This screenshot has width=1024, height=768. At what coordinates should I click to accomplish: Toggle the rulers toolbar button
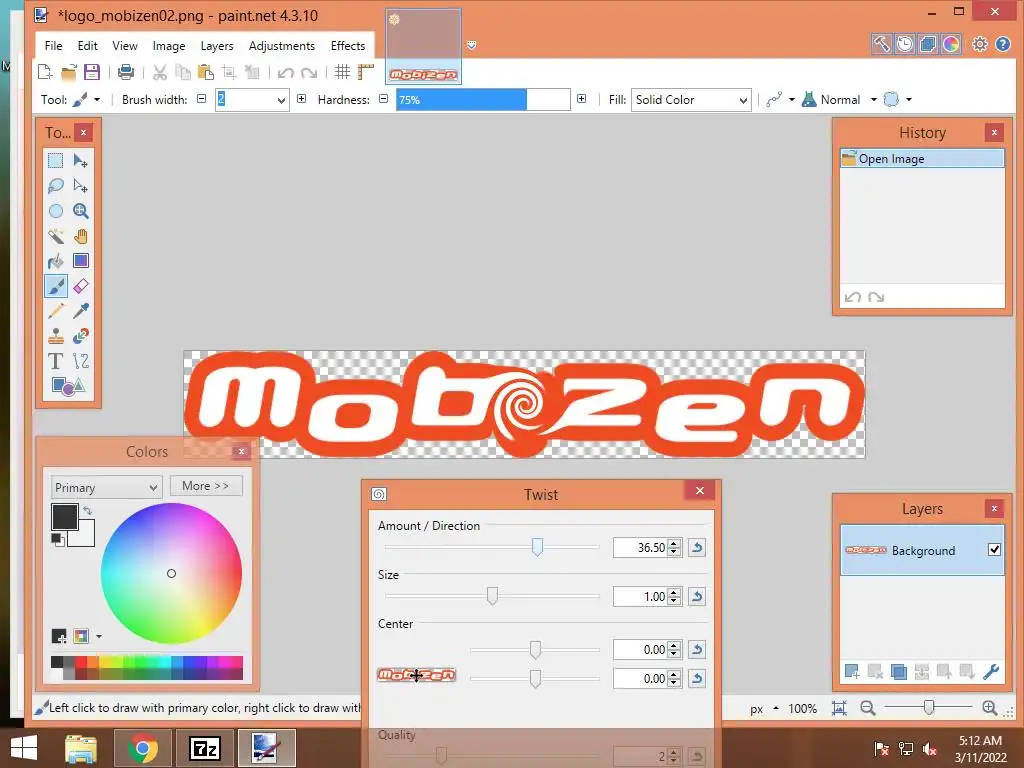click(365, 72)
